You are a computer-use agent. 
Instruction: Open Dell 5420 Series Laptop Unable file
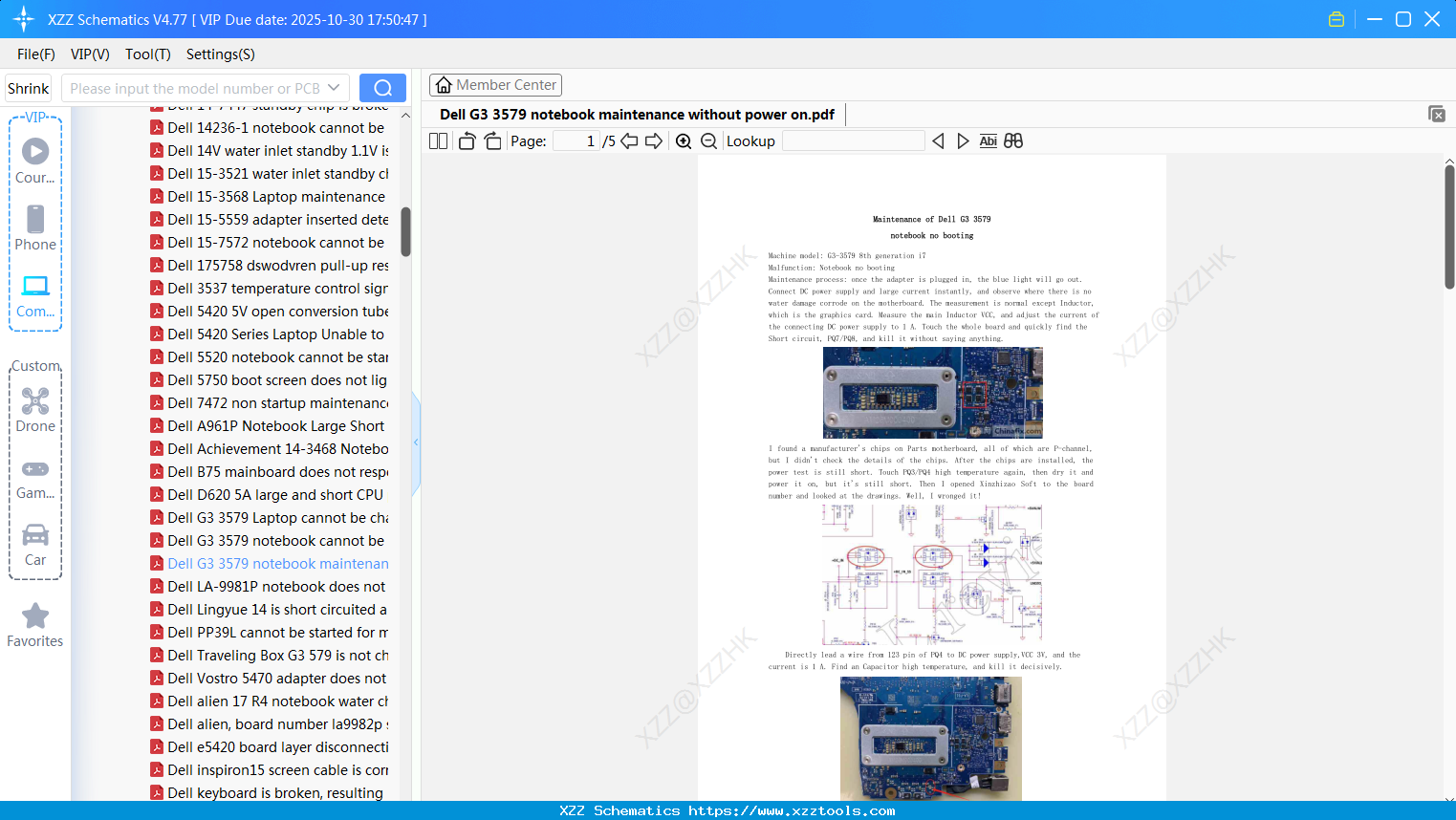tap(276, 334)
